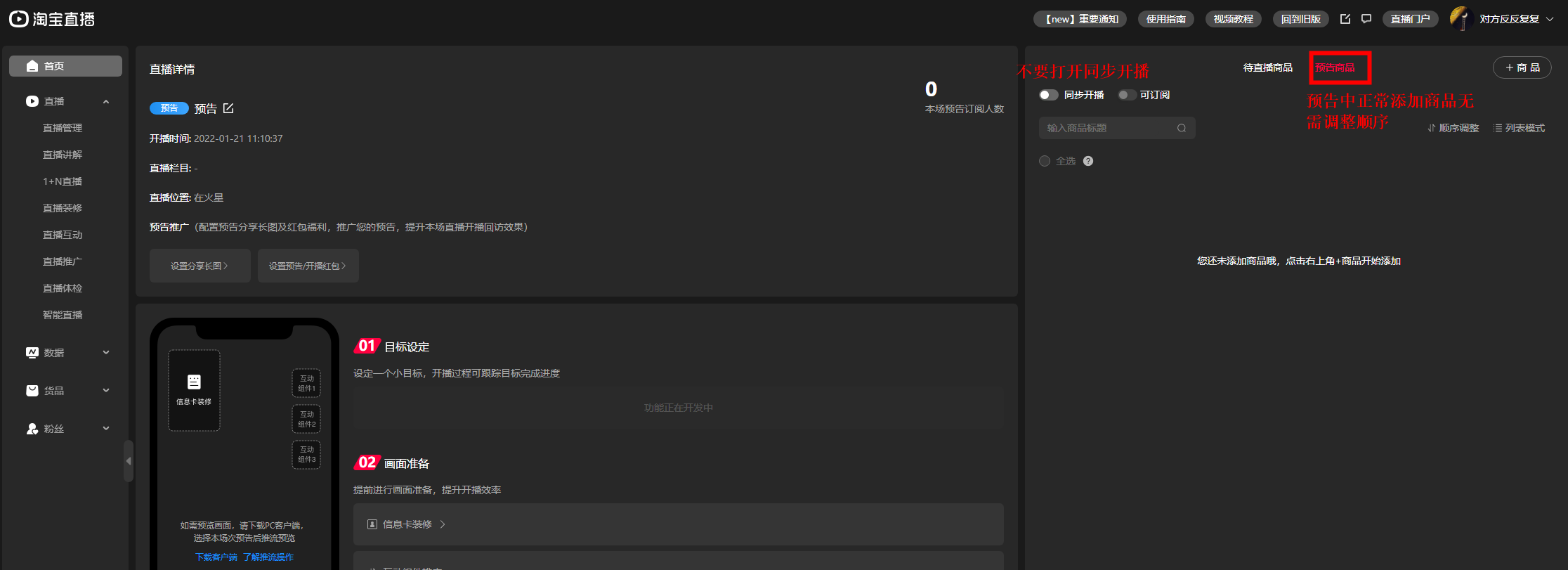Click the help question mark beside 全选
The width and height of the screenshot is (1568, 570).
[x=1088, y=161]
